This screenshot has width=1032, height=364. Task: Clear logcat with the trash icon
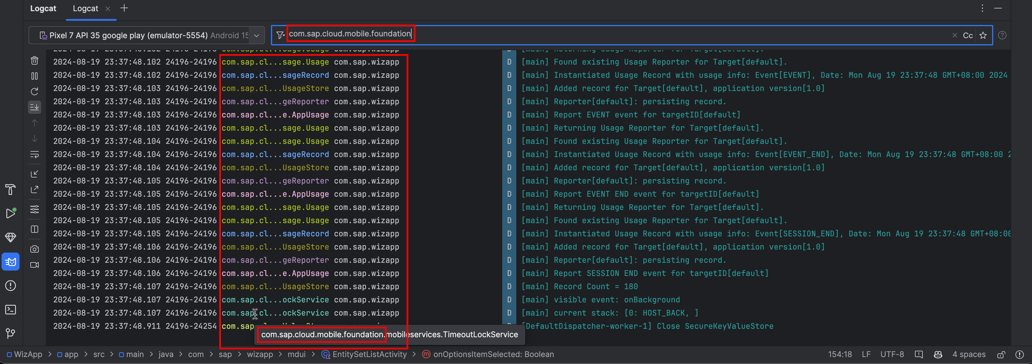pyautogui.click(x=34, y=61)
